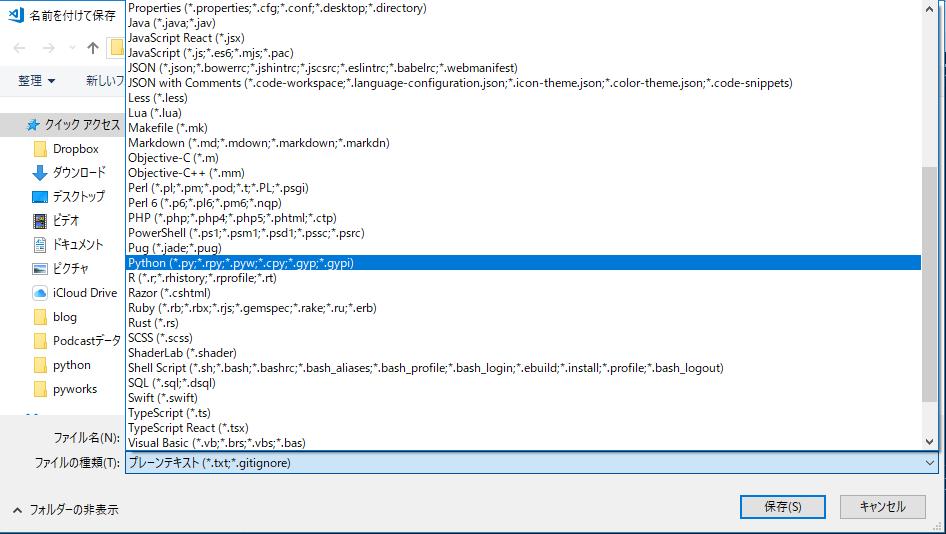
Task: Choose R (*.r) file type
Action: (x=523, y=278)
